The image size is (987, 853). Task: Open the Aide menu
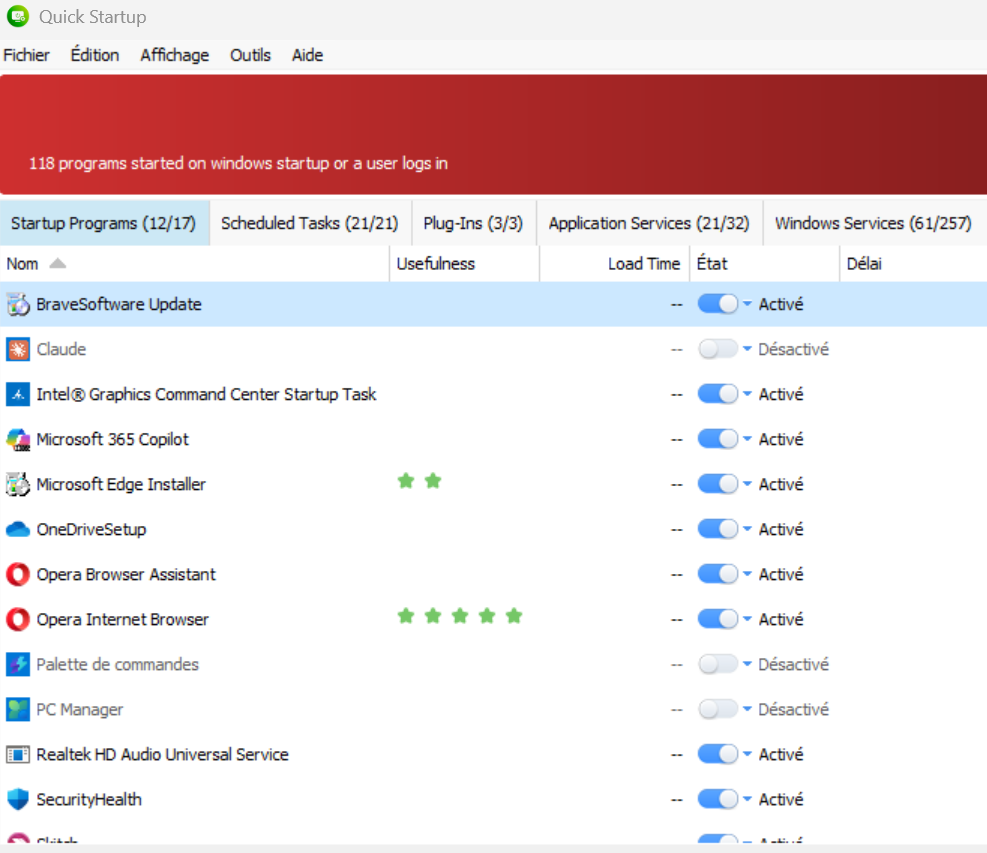click(307, 55)
